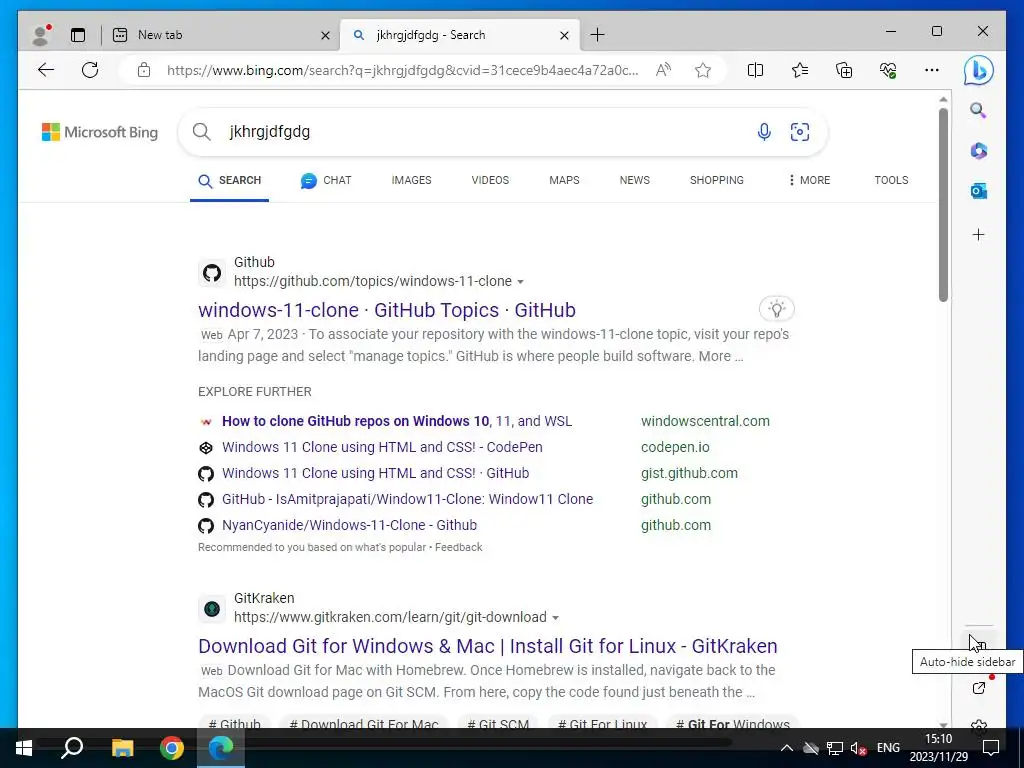Open the split screen icon

(755, 70)
